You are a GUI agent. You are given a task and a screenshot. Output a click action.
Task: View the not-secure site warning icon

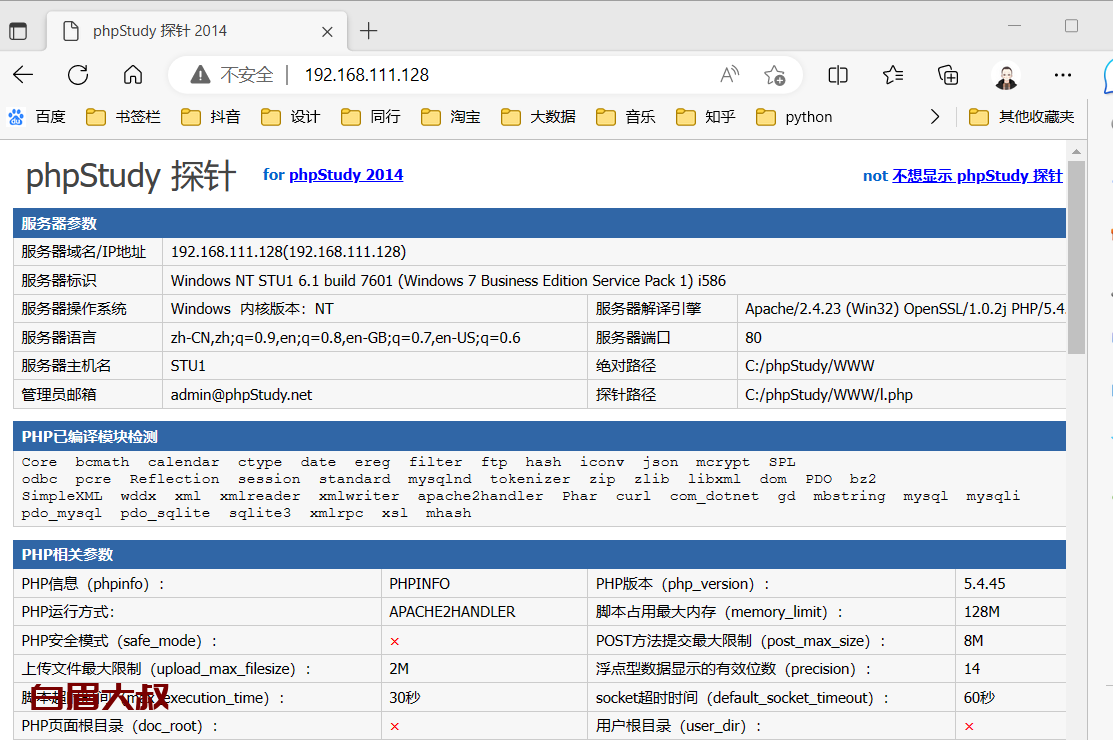pos(201,74)
